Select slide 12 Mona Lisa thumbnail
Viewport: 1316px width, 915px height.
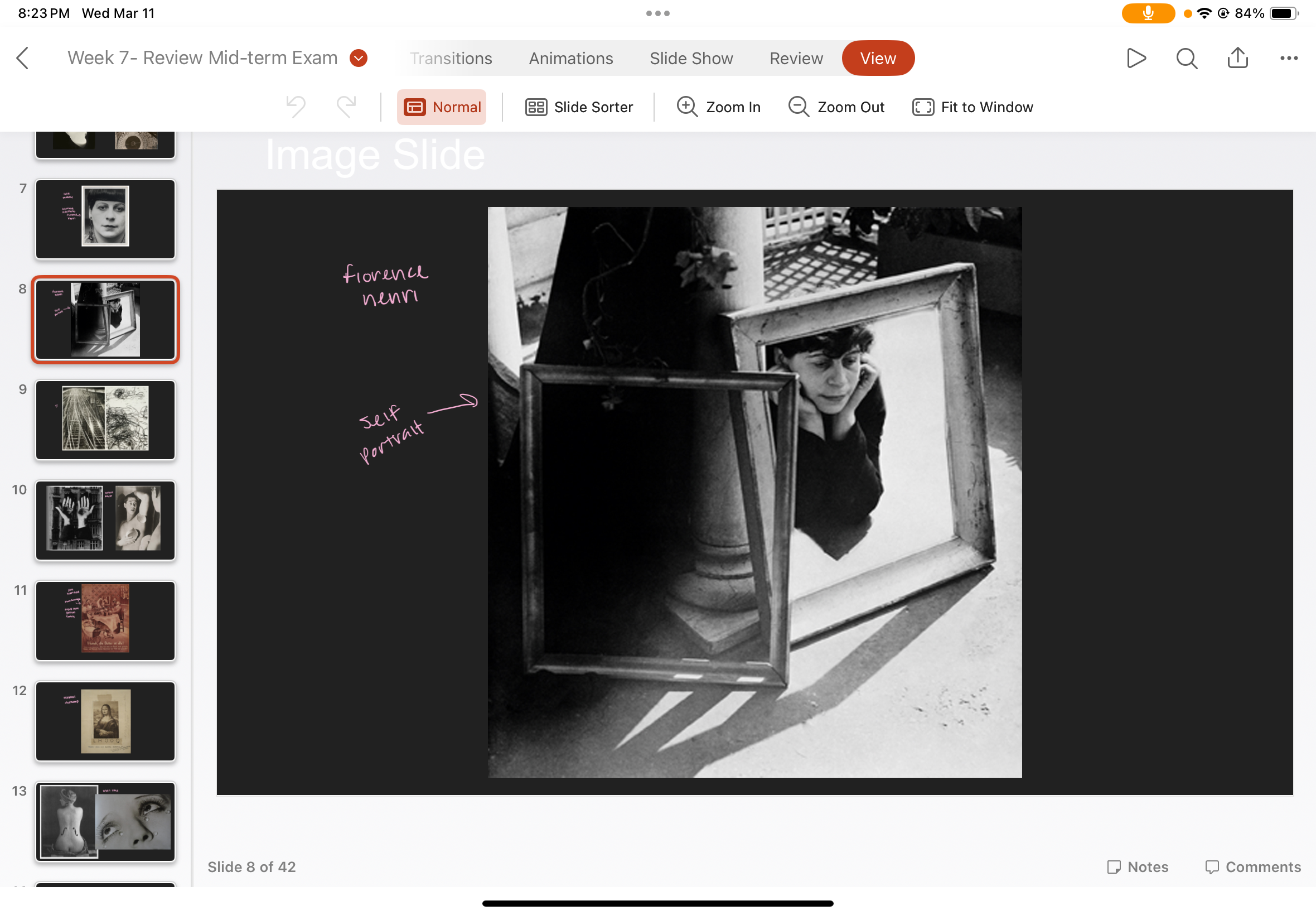tap(105, 721)
